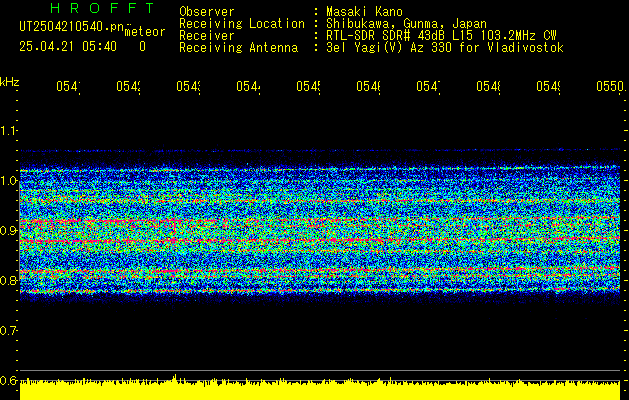Image resolution: width=629 pixels, height=400 pixels.
Task: Click the 3el Yagi antenna description
Action: (445, 48)
